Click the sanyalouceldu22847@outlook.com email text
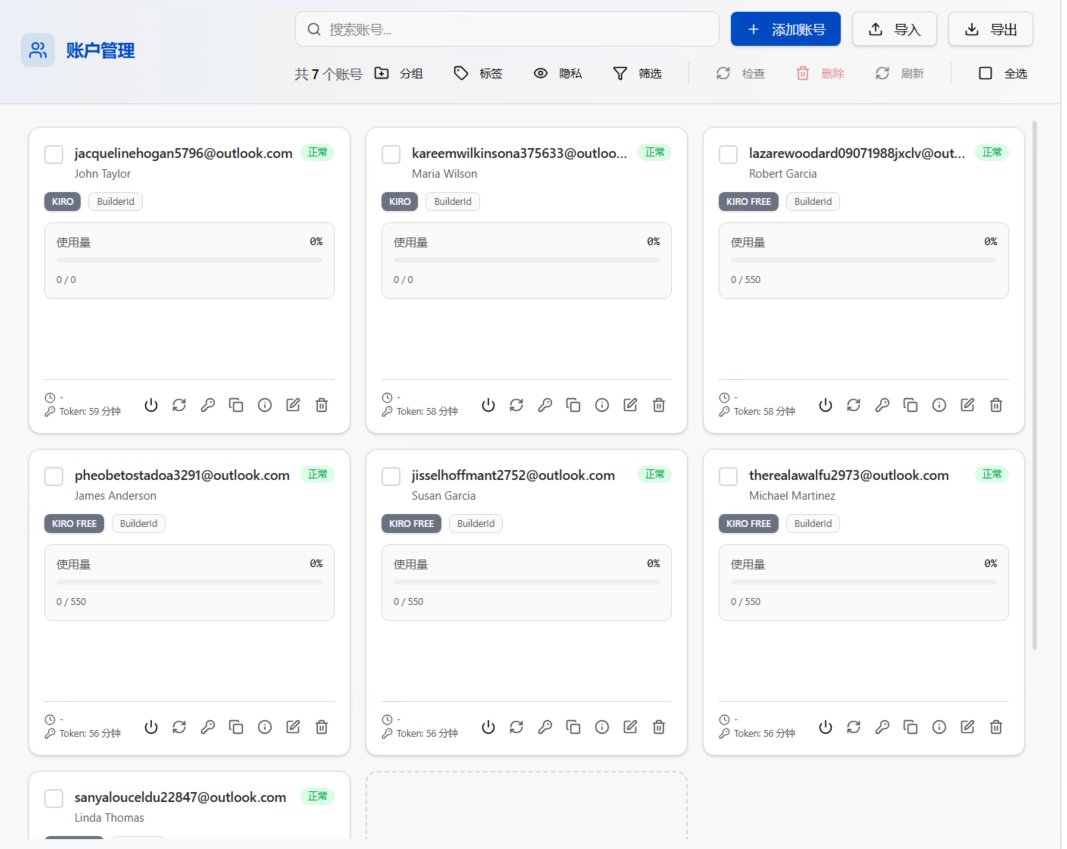 180,797
